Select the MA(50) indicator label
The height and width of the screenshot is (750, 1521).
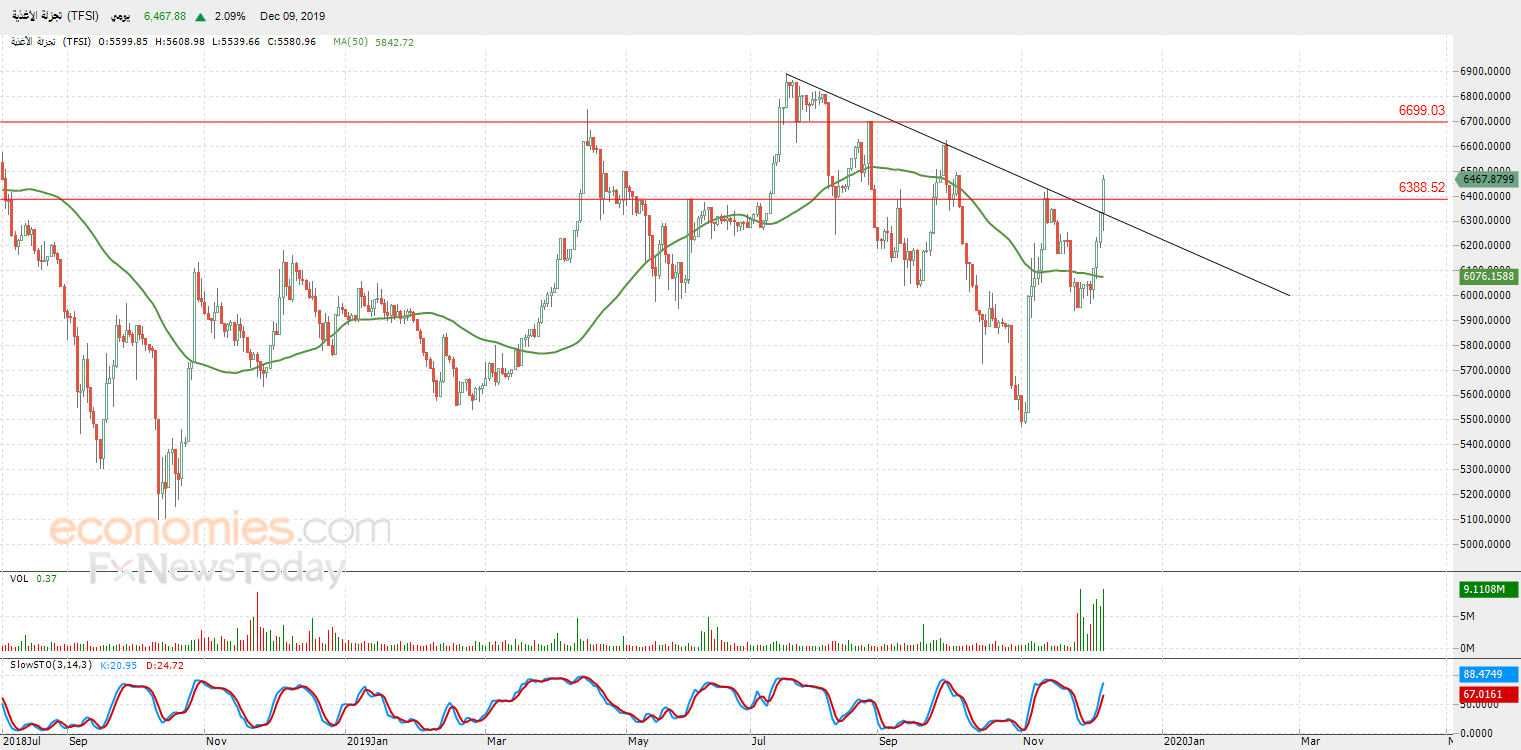click(351, 42)
